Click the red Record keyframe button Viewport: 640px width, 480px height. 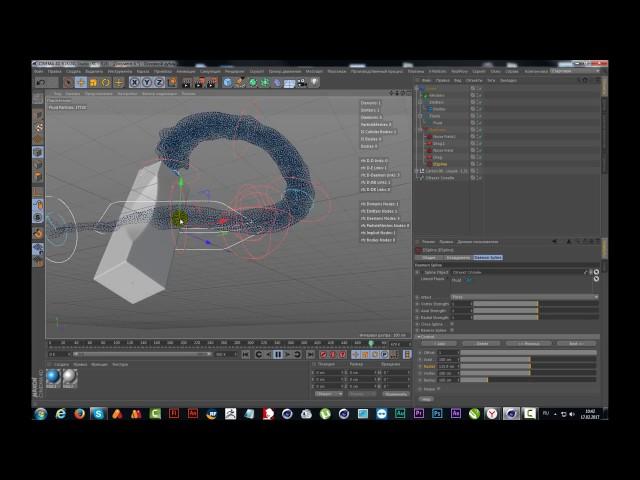[x=323, y=355]
